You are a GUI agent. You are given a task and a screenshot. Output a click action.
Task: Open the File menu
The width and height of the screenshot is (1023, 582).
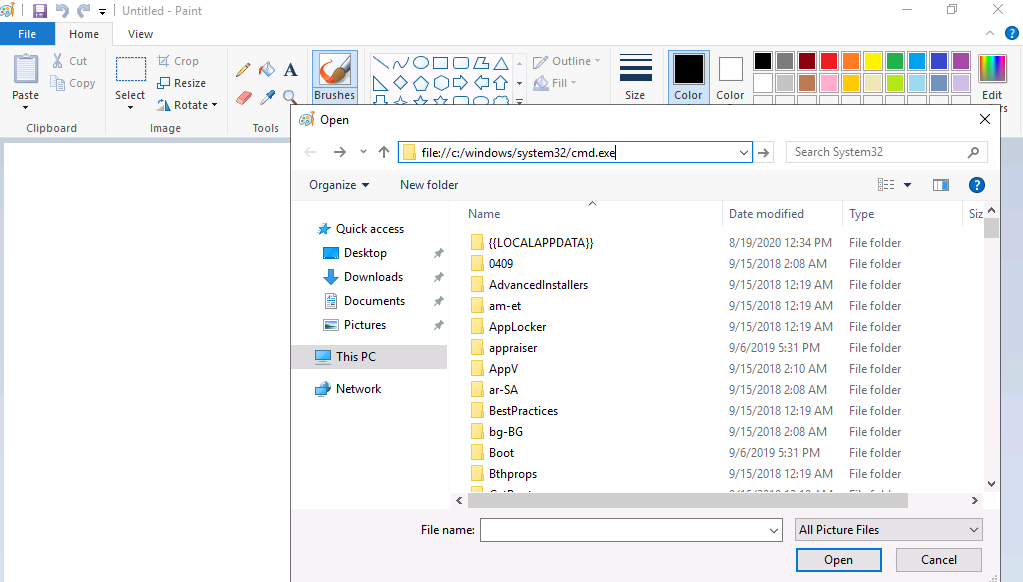[27, 34]
